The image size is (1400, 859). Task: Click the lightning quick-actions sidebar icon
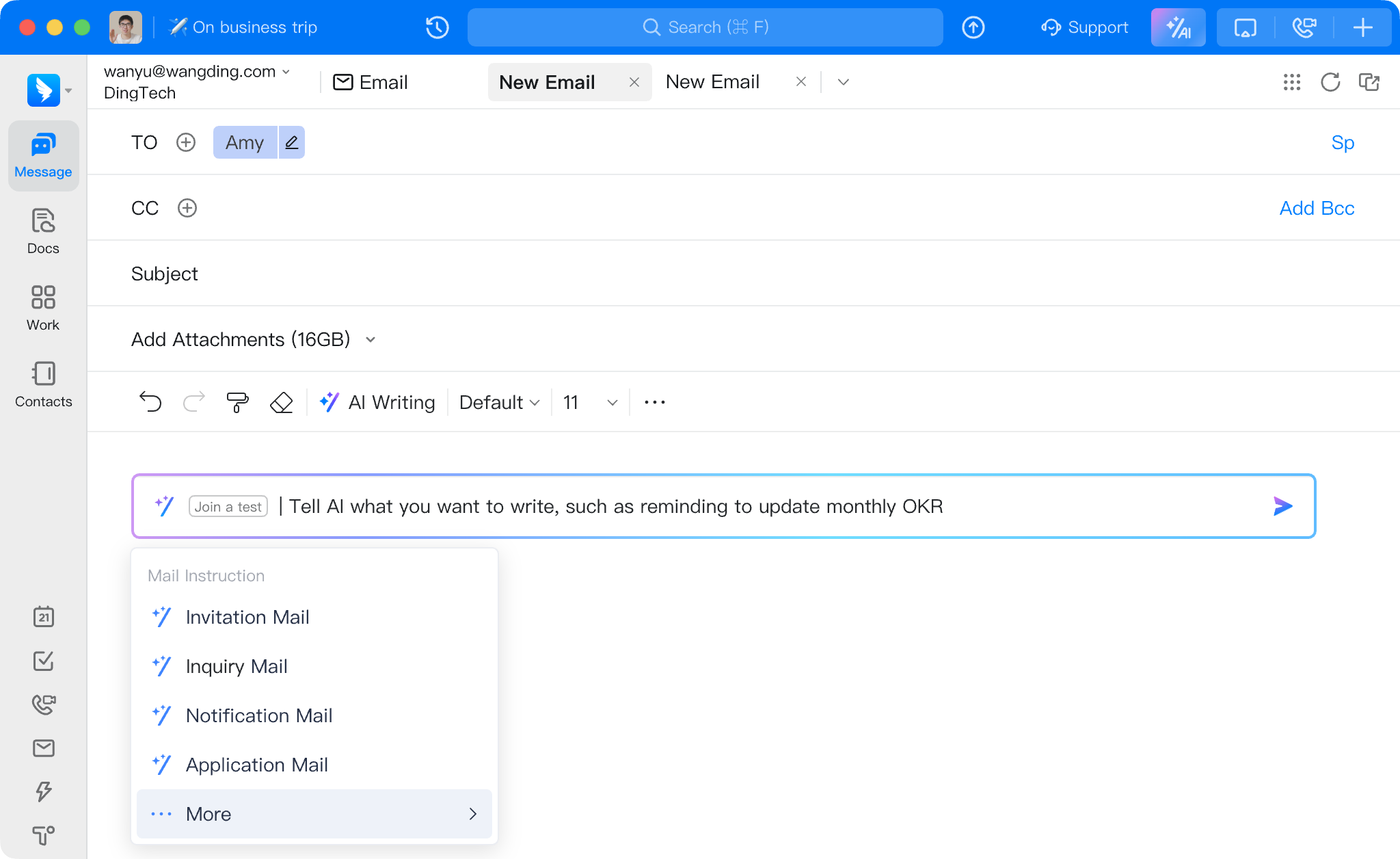tap(43, 792)
